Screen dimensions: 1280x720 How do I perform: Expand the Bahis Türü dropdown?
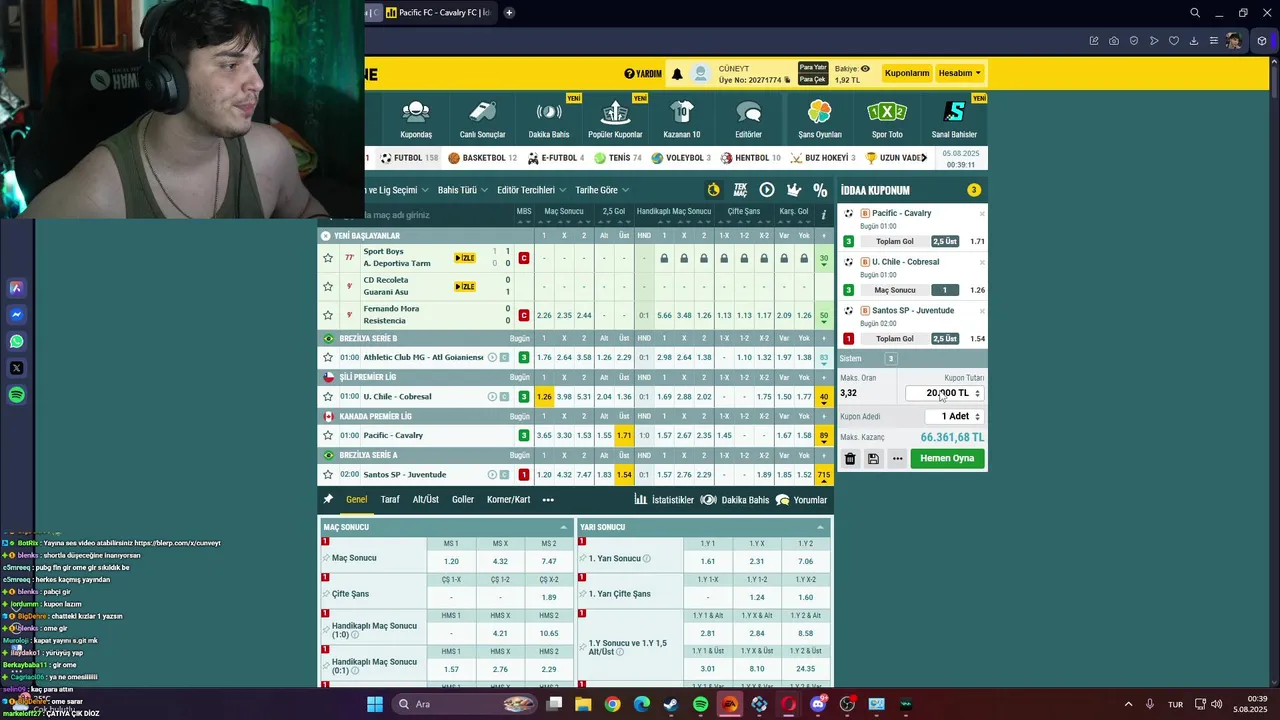(x=461, y=190)
